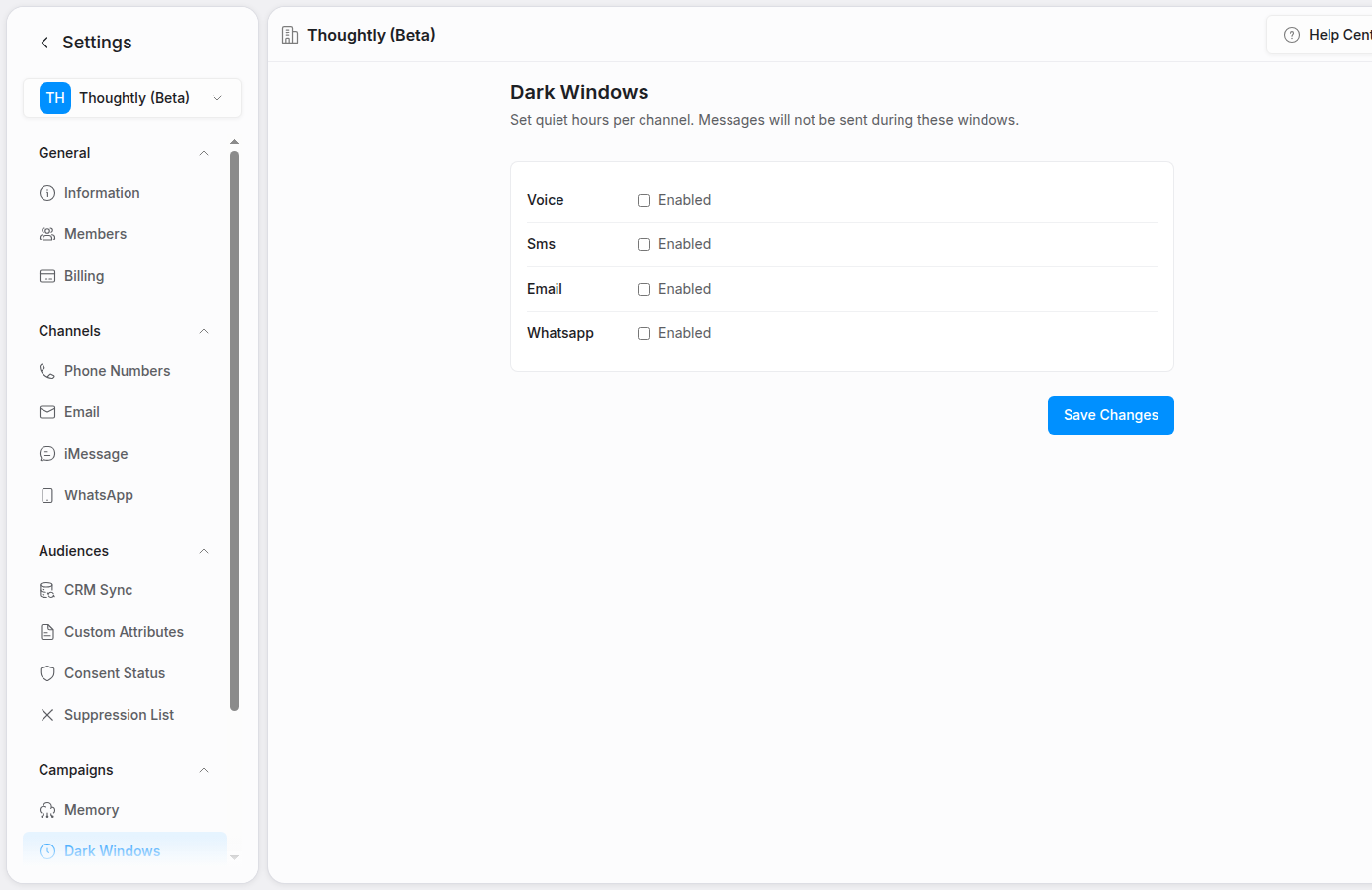Collapse the Channels section chevron
Screen dimensions: 1372x890
pos(204,331)
